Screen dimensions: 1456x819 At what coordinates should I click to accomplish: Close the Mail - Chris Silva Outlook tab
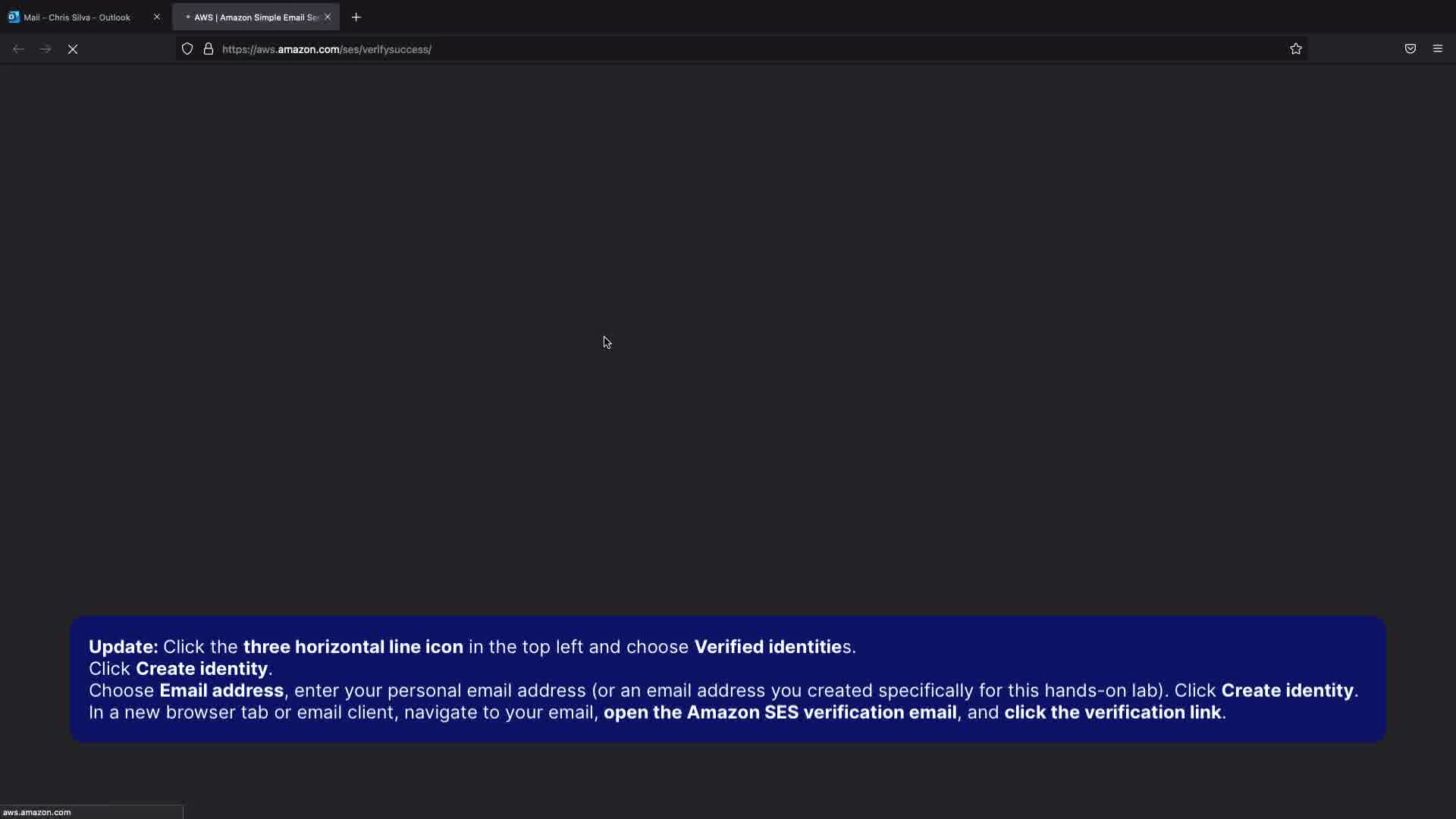pyautogui.click(x=157, y=17)
